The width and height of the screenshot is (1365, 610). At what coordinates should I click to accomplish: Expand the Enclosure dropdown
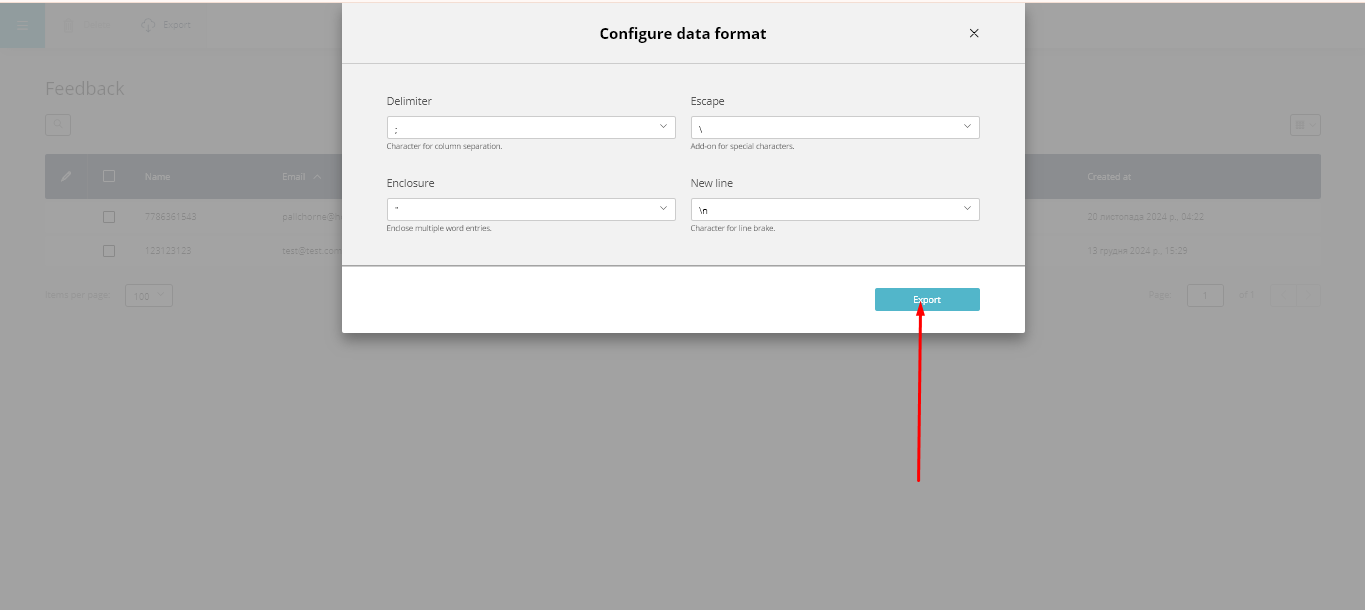531,209
